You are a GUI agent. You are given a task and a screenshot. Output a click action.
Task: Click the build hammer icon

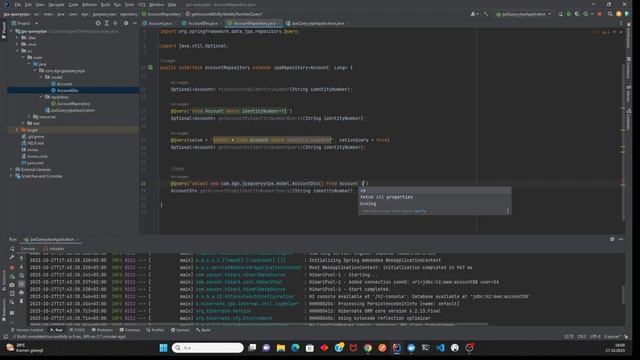click(486, 14)
